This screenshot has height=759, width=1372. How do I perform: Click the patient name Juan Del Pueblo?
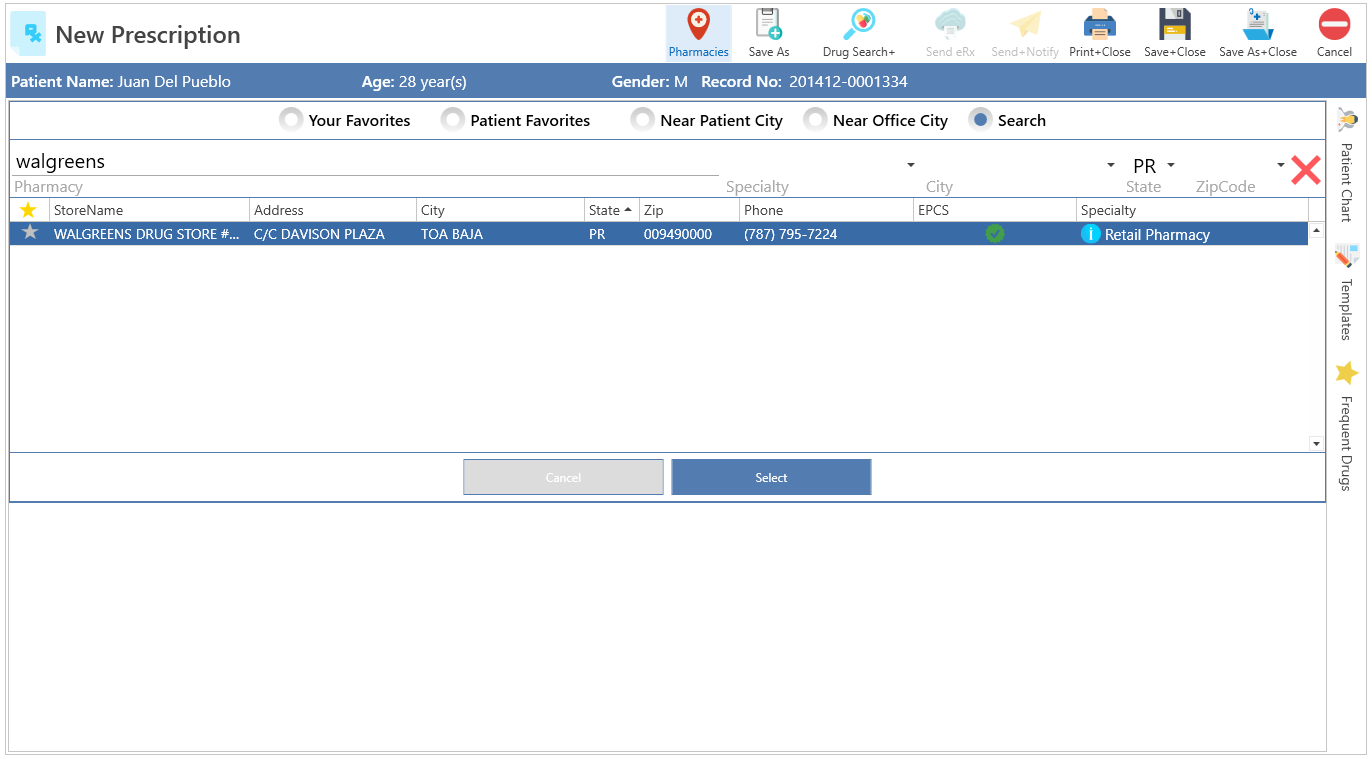pos(174,82)
